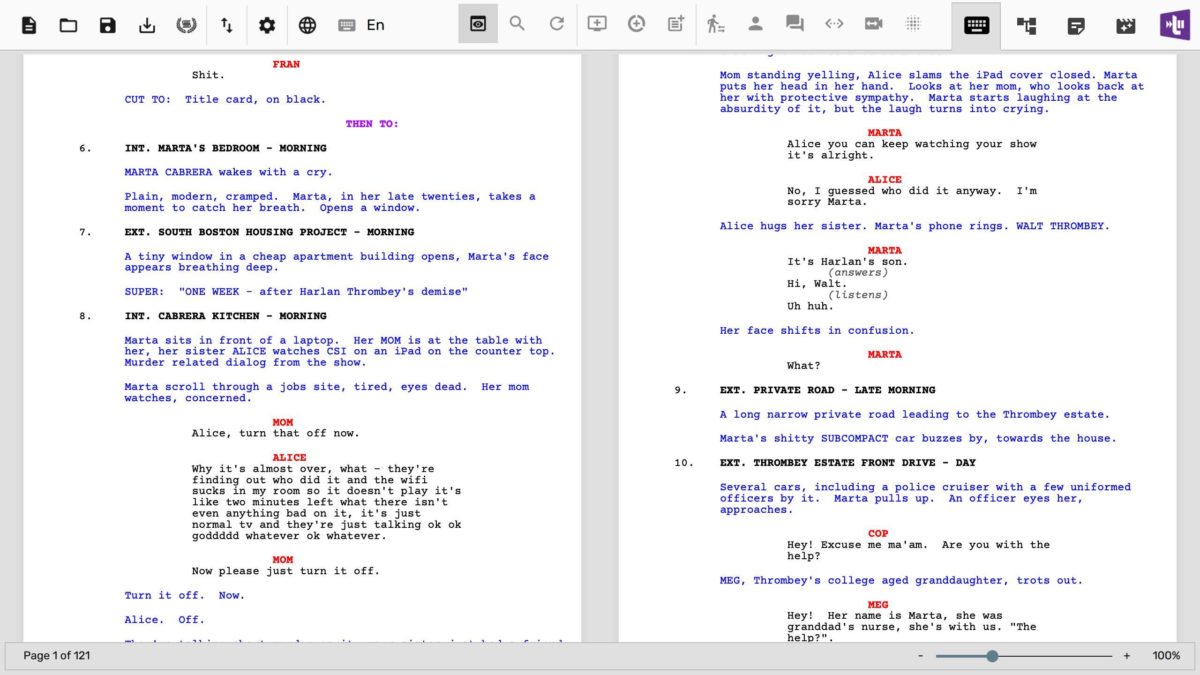The width and height of the screenshot is (1200, 675).
Task: Create a new screenplay document
Action: (x=28, y=24)
